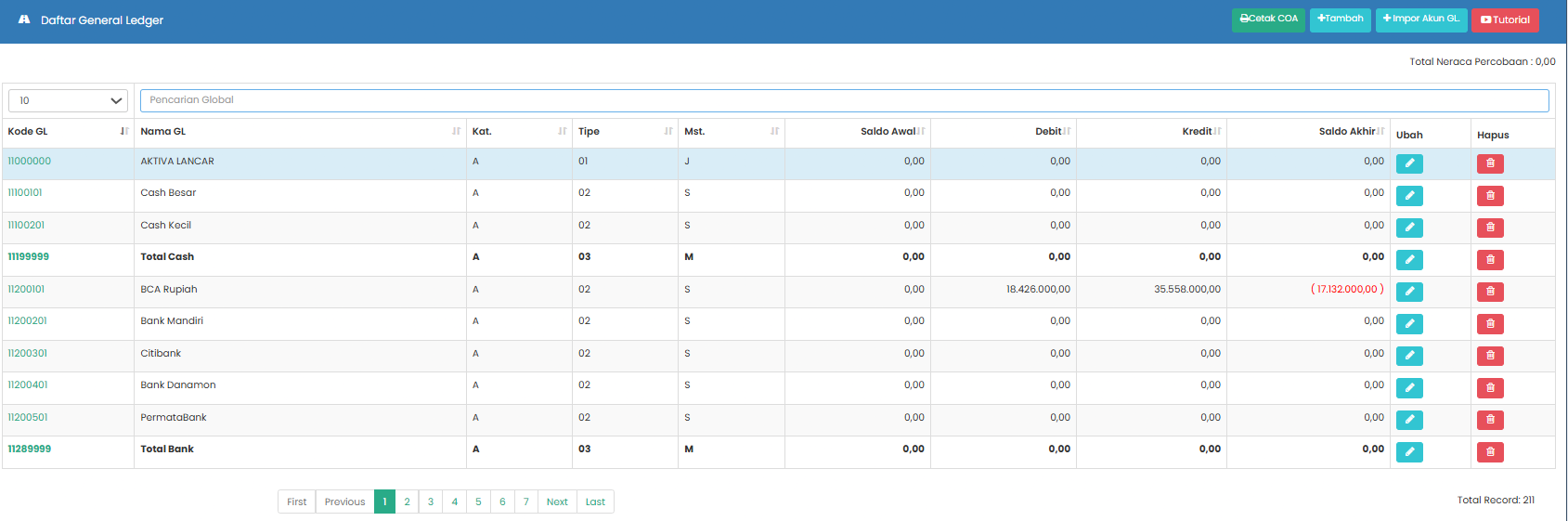
Task: Go to page 3
Action: 431,501
